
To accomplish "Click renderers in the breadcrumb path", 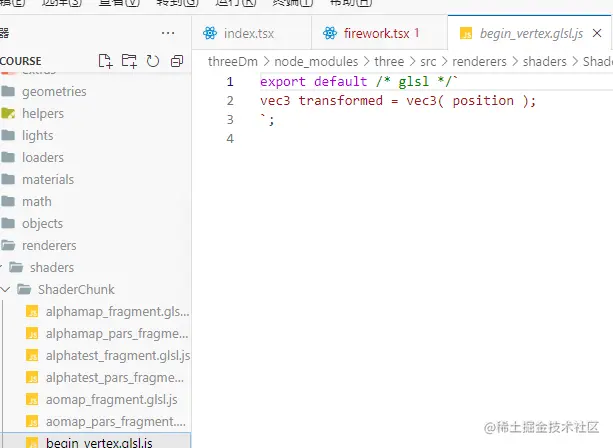I will [479, 61].
